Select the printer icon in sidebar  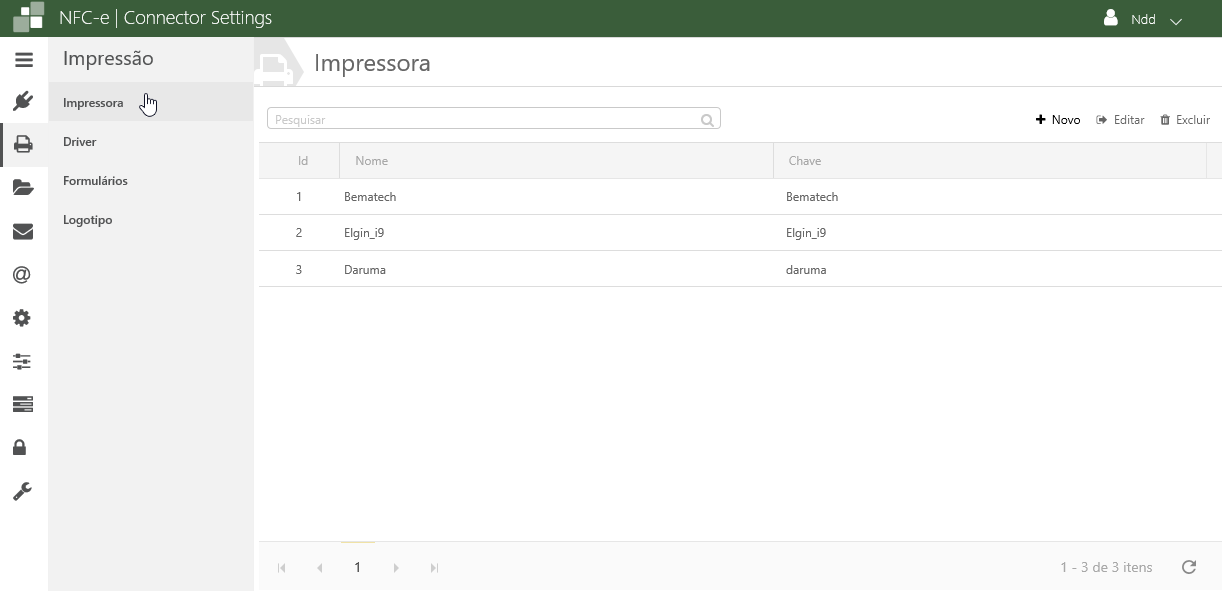(23, 145)
